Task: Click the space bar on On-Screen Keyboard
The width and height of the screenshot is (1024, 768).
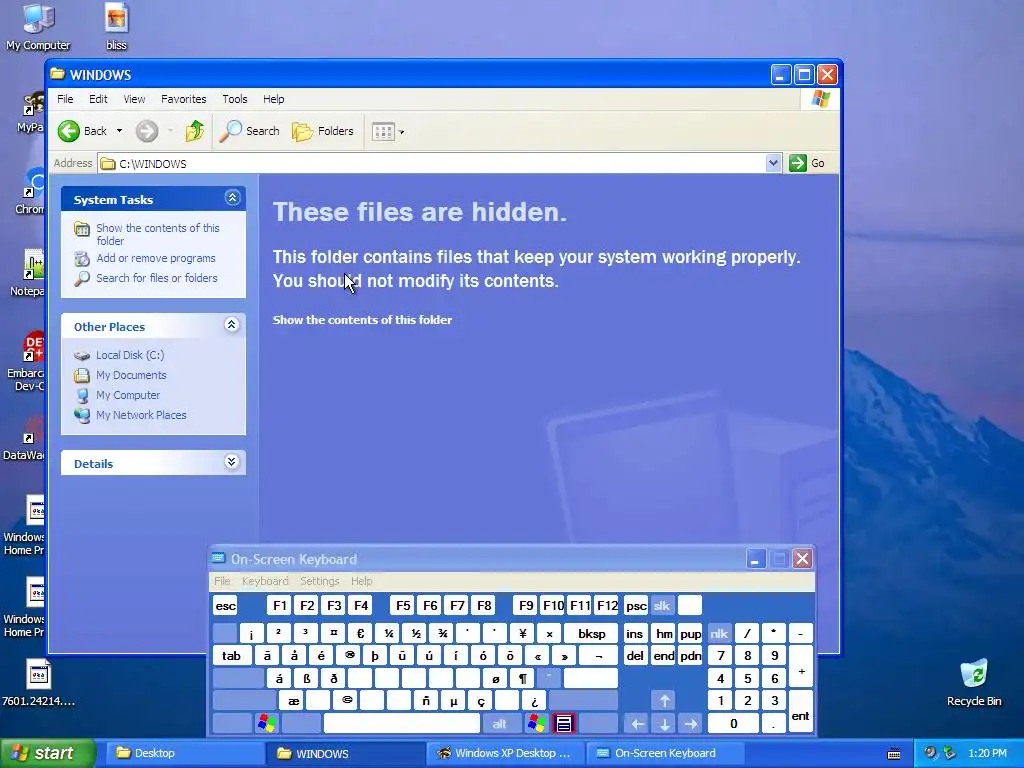Action: point(402,724)
